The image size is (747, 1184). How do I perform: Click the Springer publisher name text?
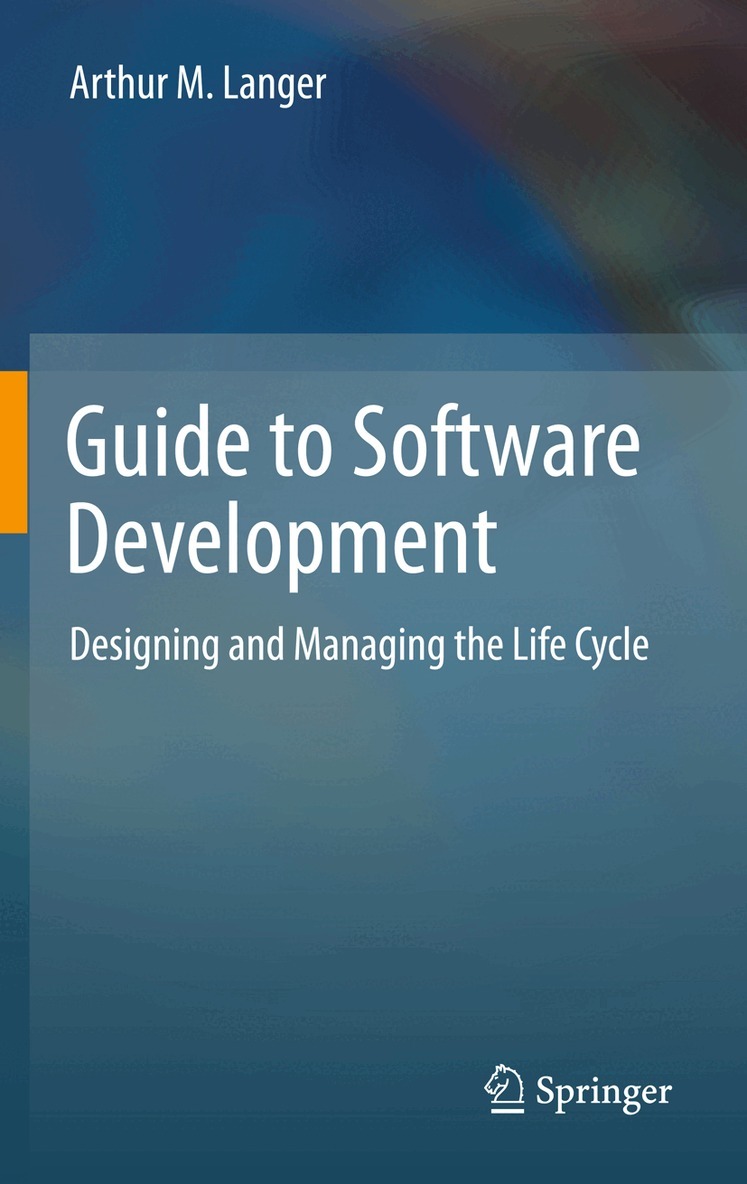[x=603, y=1091]
